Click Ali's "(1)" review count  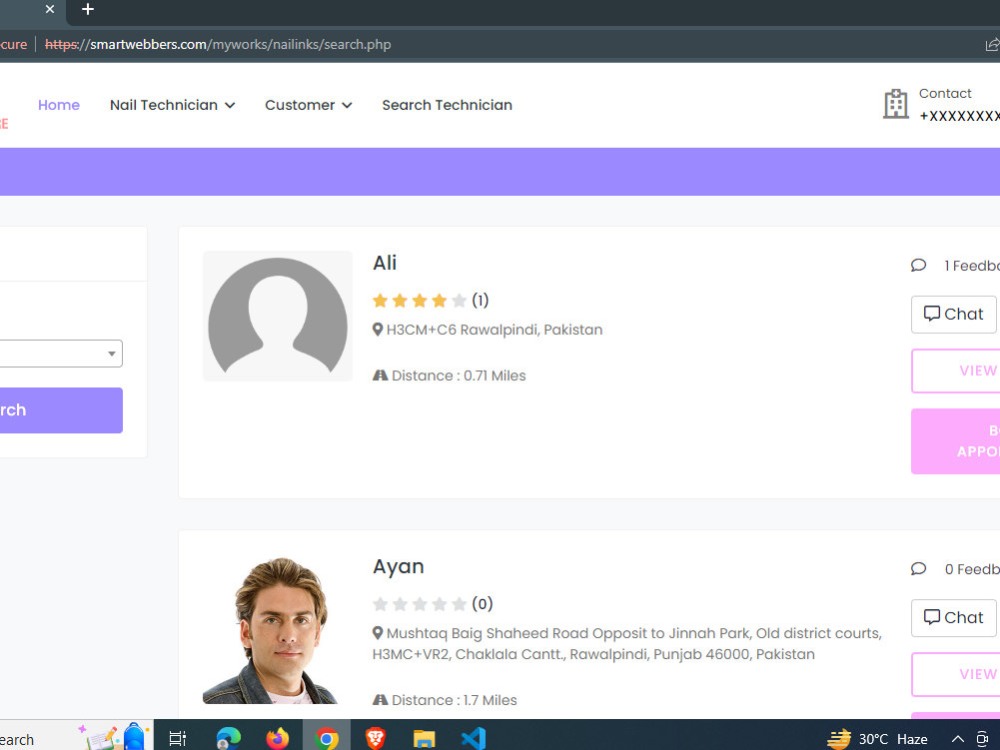(480, 300)
